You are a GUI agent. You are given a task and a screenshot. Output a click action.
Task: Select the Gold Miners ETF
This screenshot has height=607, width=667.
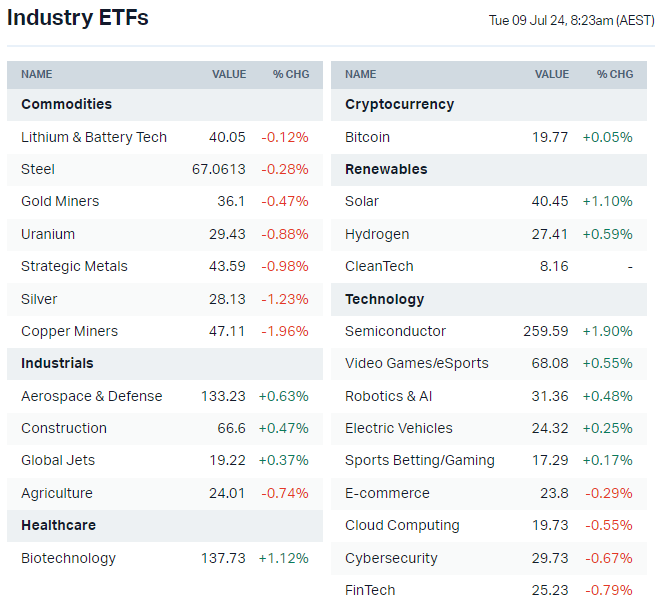pos(60,201)
